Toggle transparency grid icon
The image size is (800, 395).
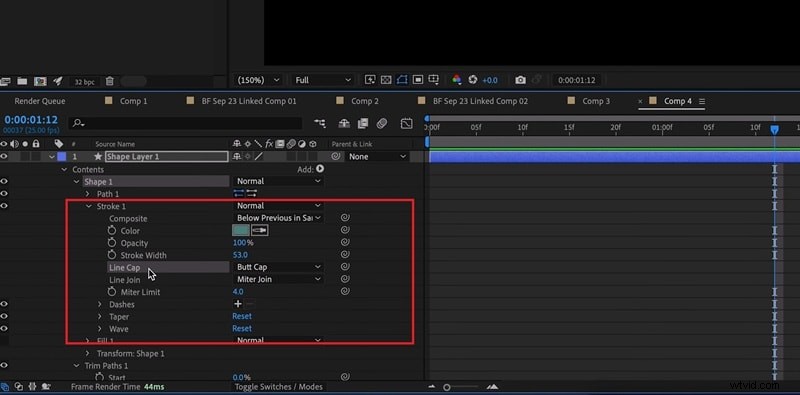386,80
